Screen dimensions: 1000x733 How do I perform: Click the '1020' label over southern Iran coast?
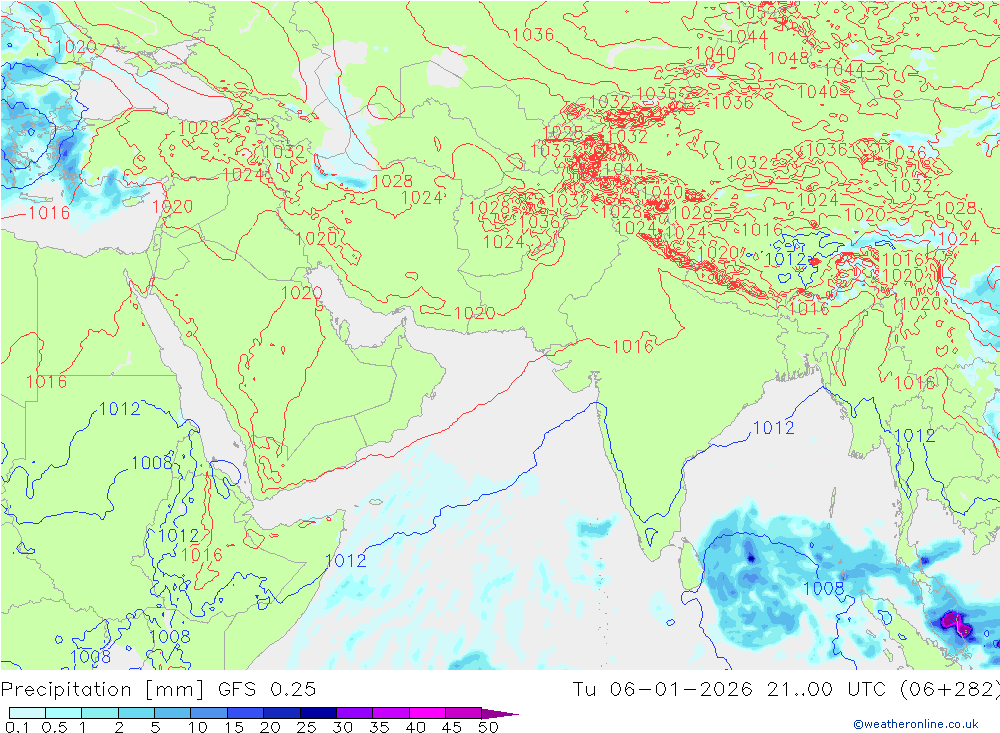pos(474,313)
